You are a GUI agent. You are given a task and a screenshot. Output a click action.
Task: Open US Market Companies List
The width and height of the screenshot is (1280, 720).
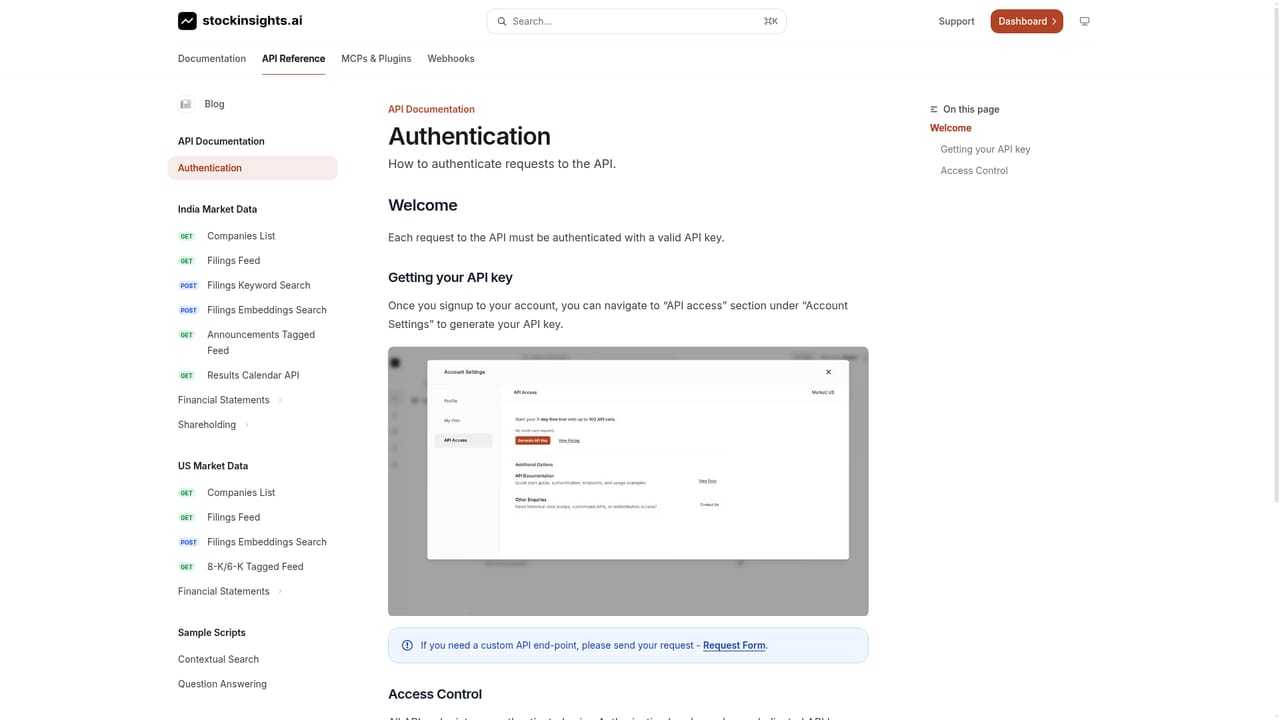[x=241, y=493]
